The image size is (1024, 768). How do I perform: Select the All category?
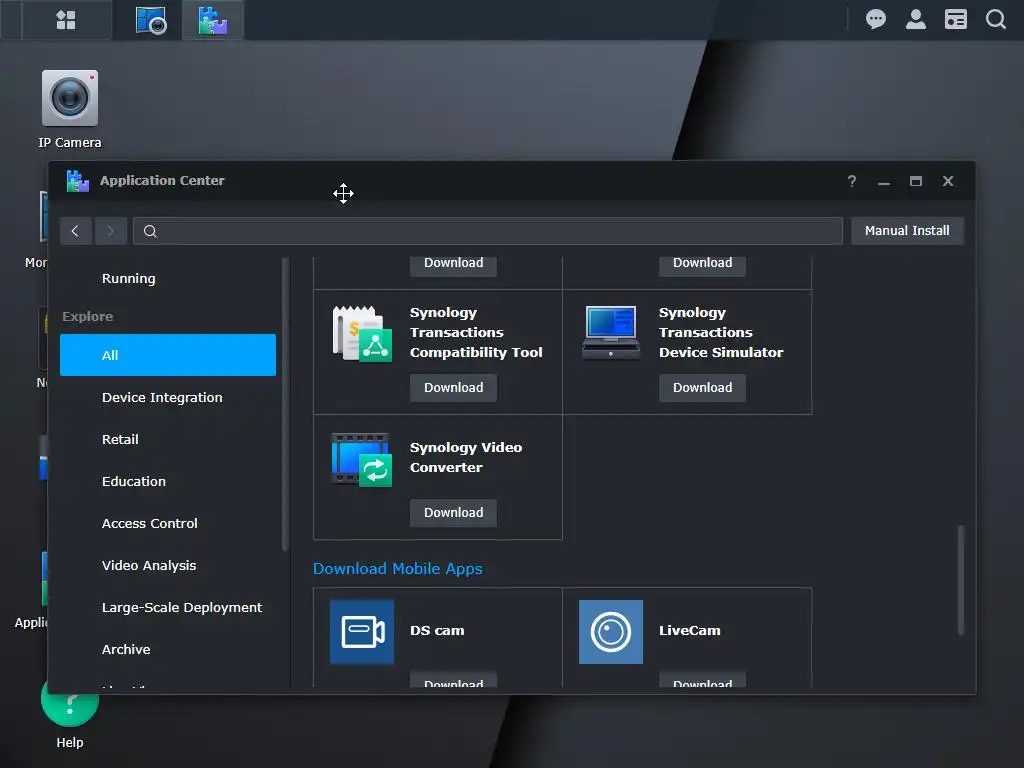click(168, 355)
